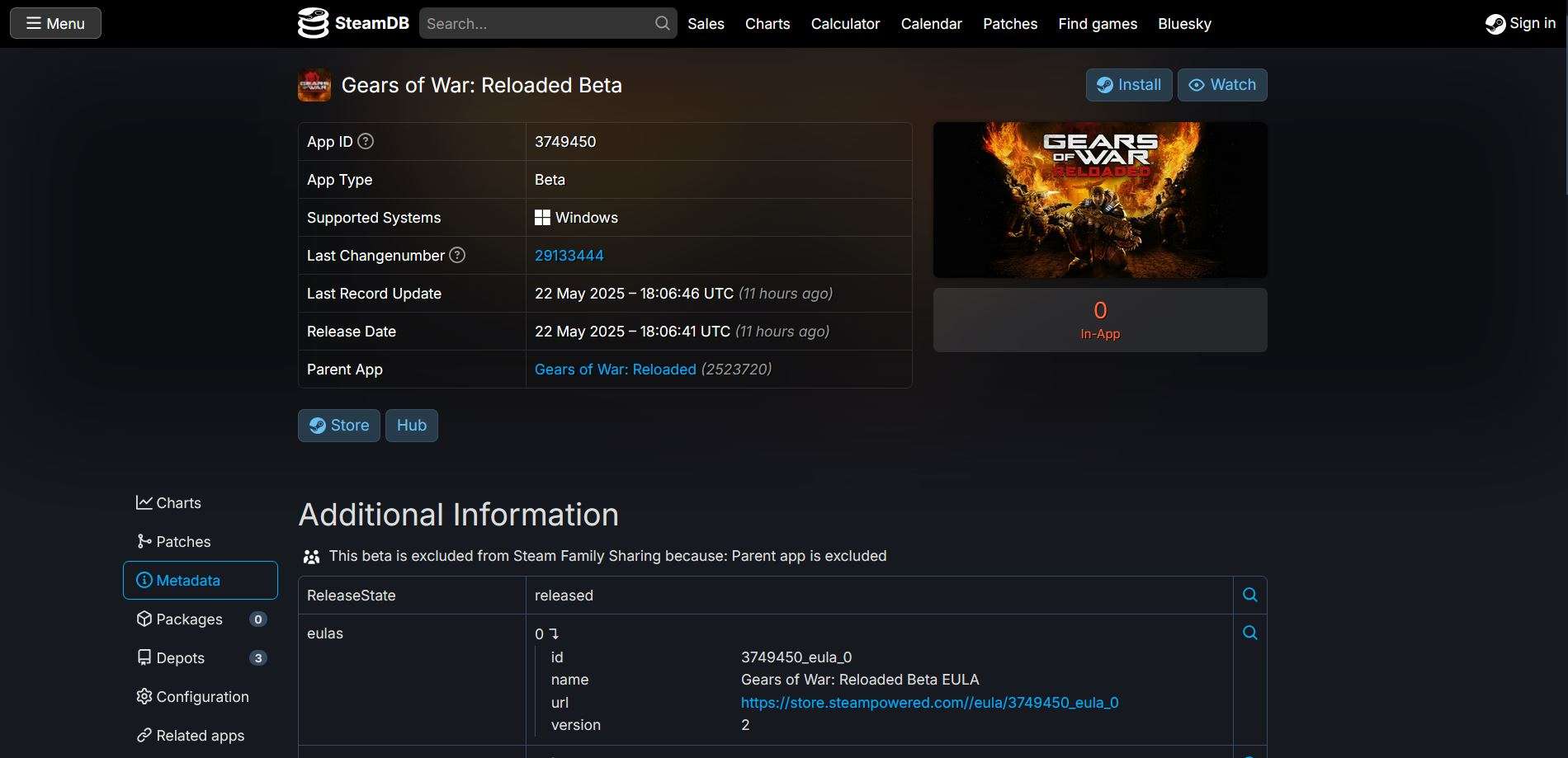Click the Steam icon inside Store button
Screen dimensions: 1568x758
click(x=318, y=426)
